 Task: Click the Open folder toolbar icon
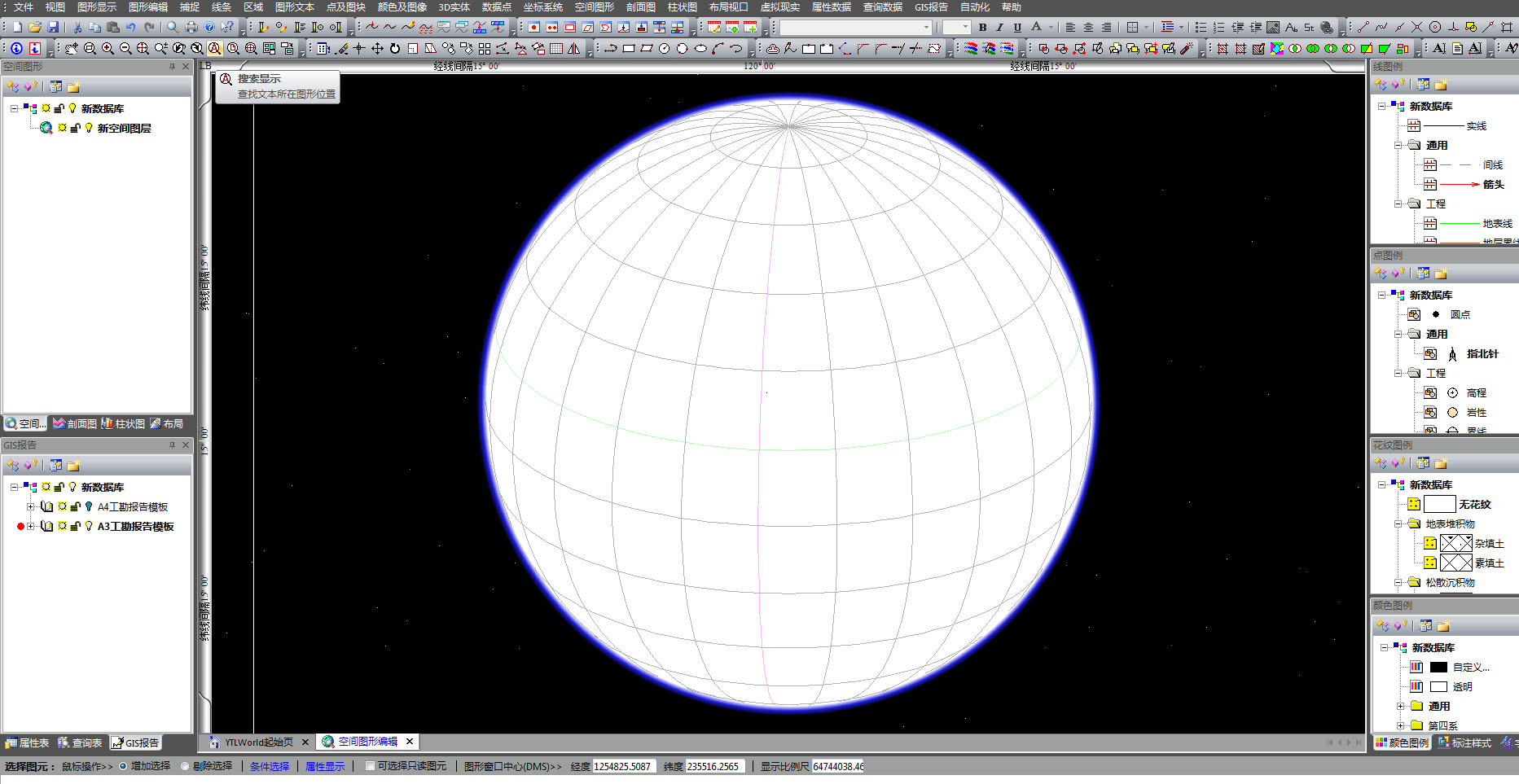pos(35,27)
